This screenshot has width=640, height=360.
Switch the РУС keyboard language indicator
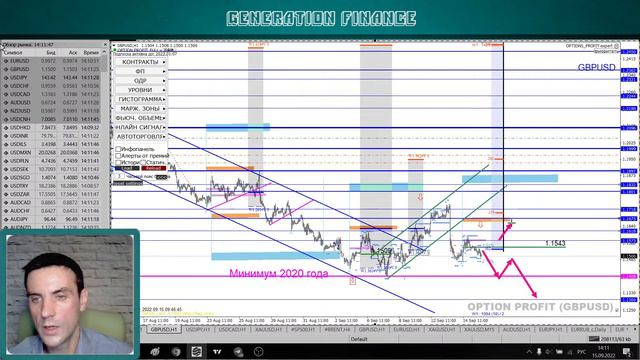[x=582, y=351]
